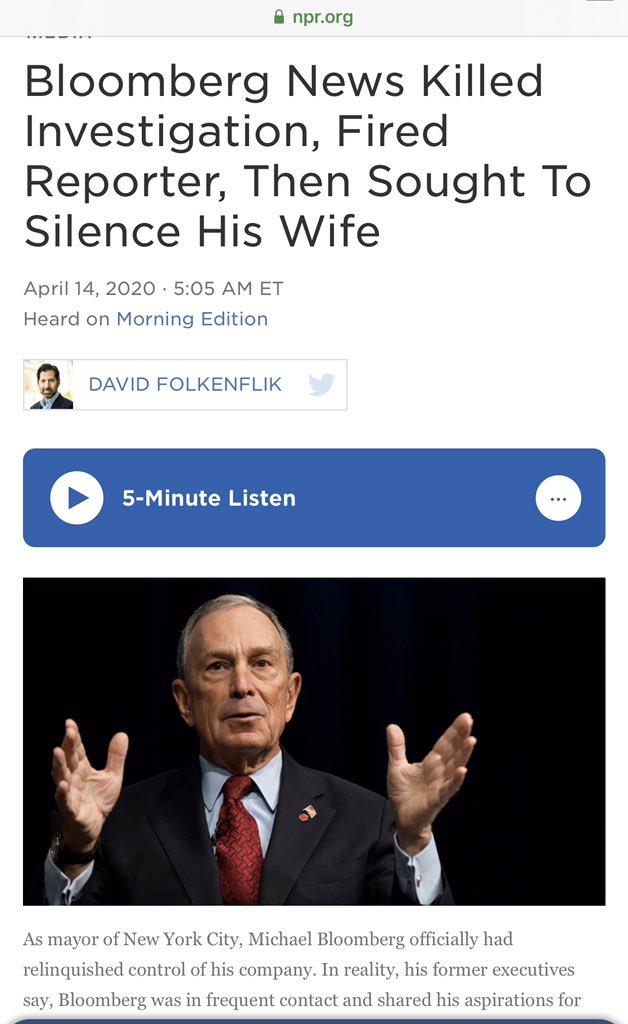Open the David Folkenflik author link
628x1024 pixels.
click(185, 384)
